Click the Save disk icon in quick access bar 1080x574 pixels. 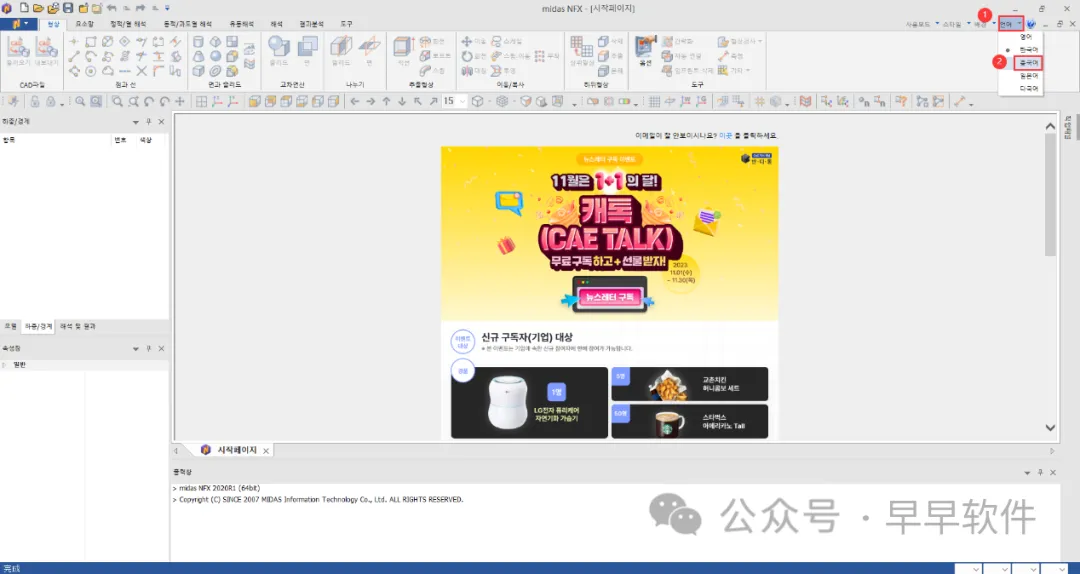click(x=68, y=8)
